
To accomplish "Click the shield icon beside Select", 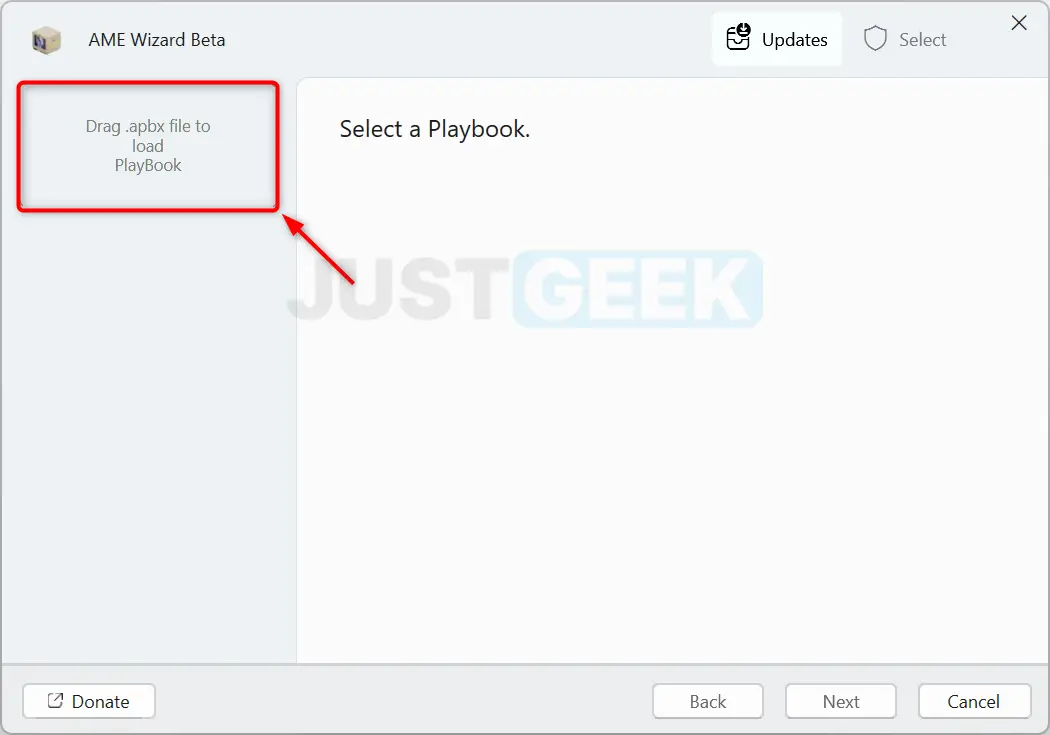I will coord(875,39).
